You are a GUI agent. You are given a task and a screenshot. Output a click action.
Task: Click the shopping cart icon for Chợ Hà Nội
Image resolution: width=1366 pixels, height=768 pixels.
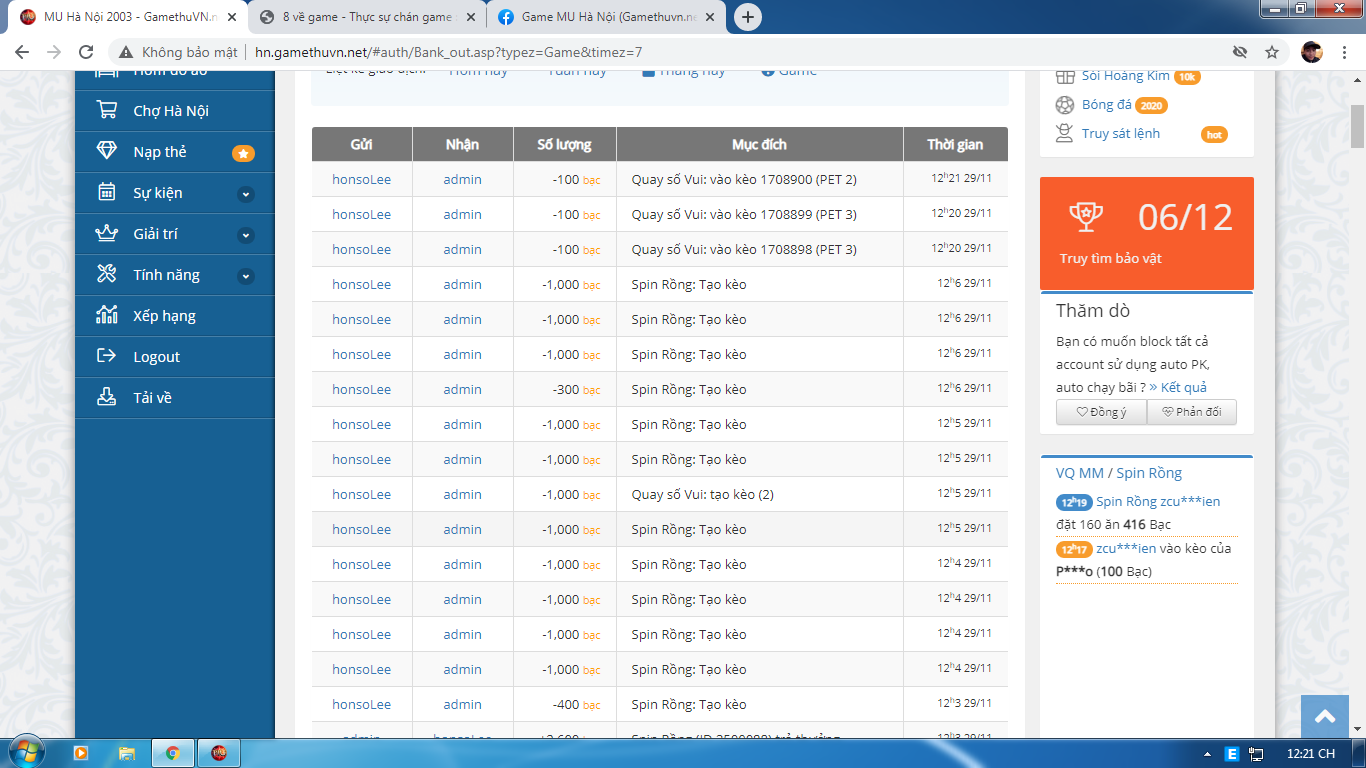click(x=106, y=111)
